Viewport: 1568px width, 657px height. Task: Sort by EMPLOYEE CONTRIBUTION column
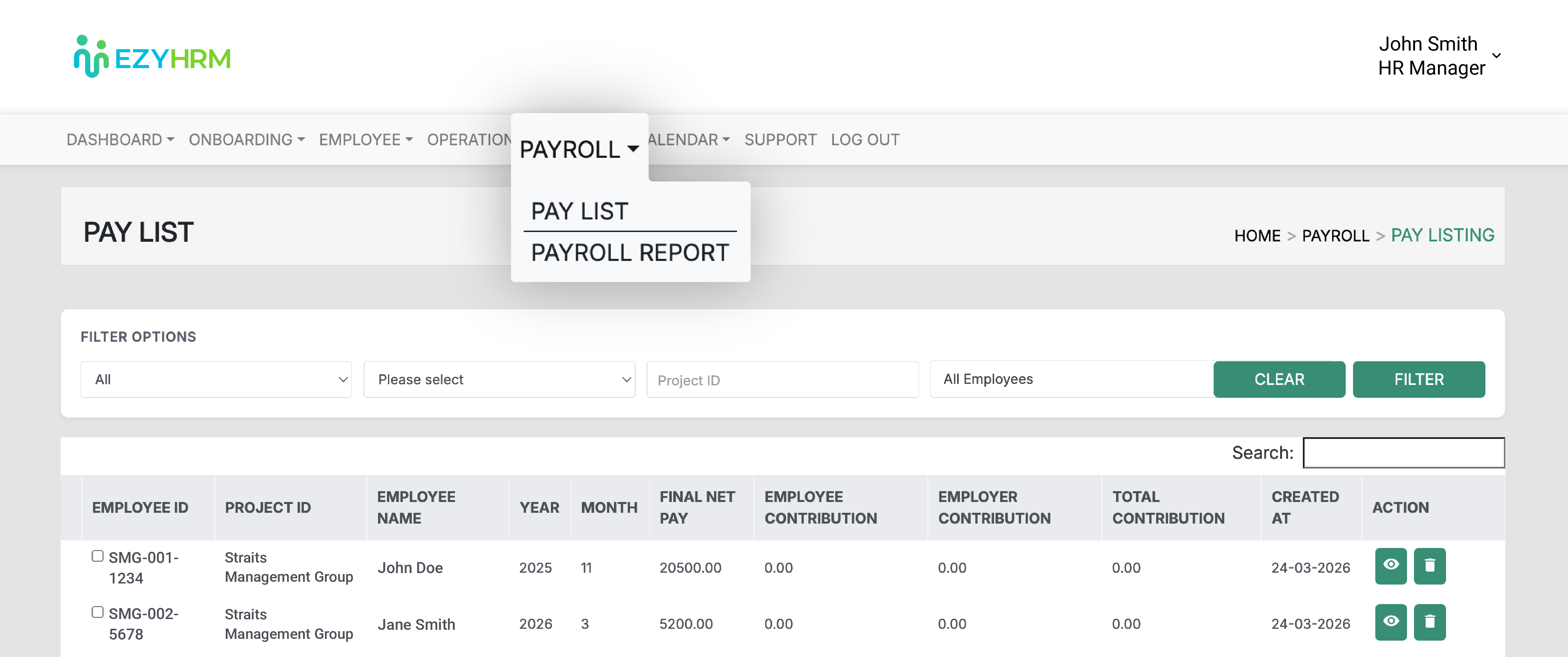(x=840, y=507)
